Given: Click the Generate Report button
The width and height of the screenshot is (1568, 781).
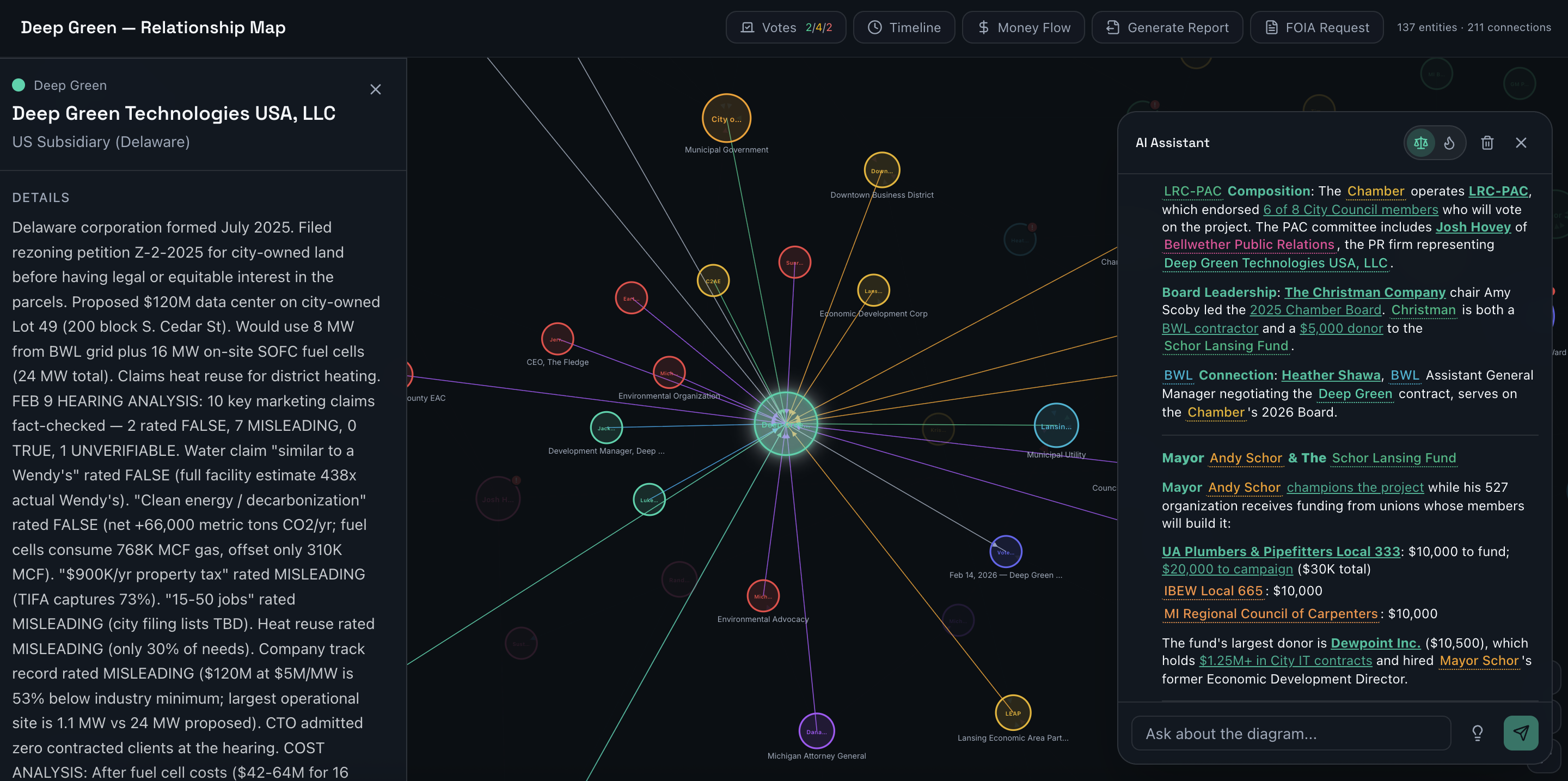Looking at the screenshot, I should coord(1167,27).
